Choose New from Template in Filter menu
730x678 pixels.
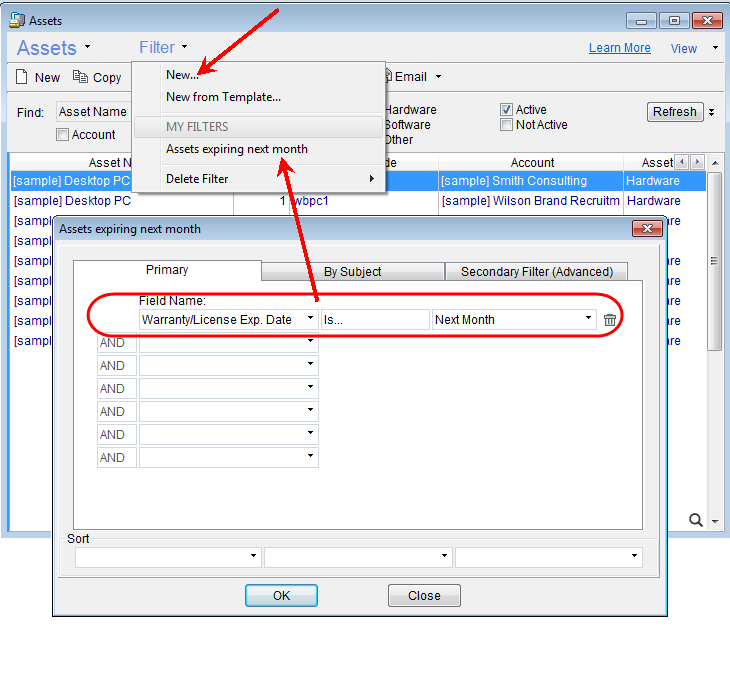pos(223,97)
